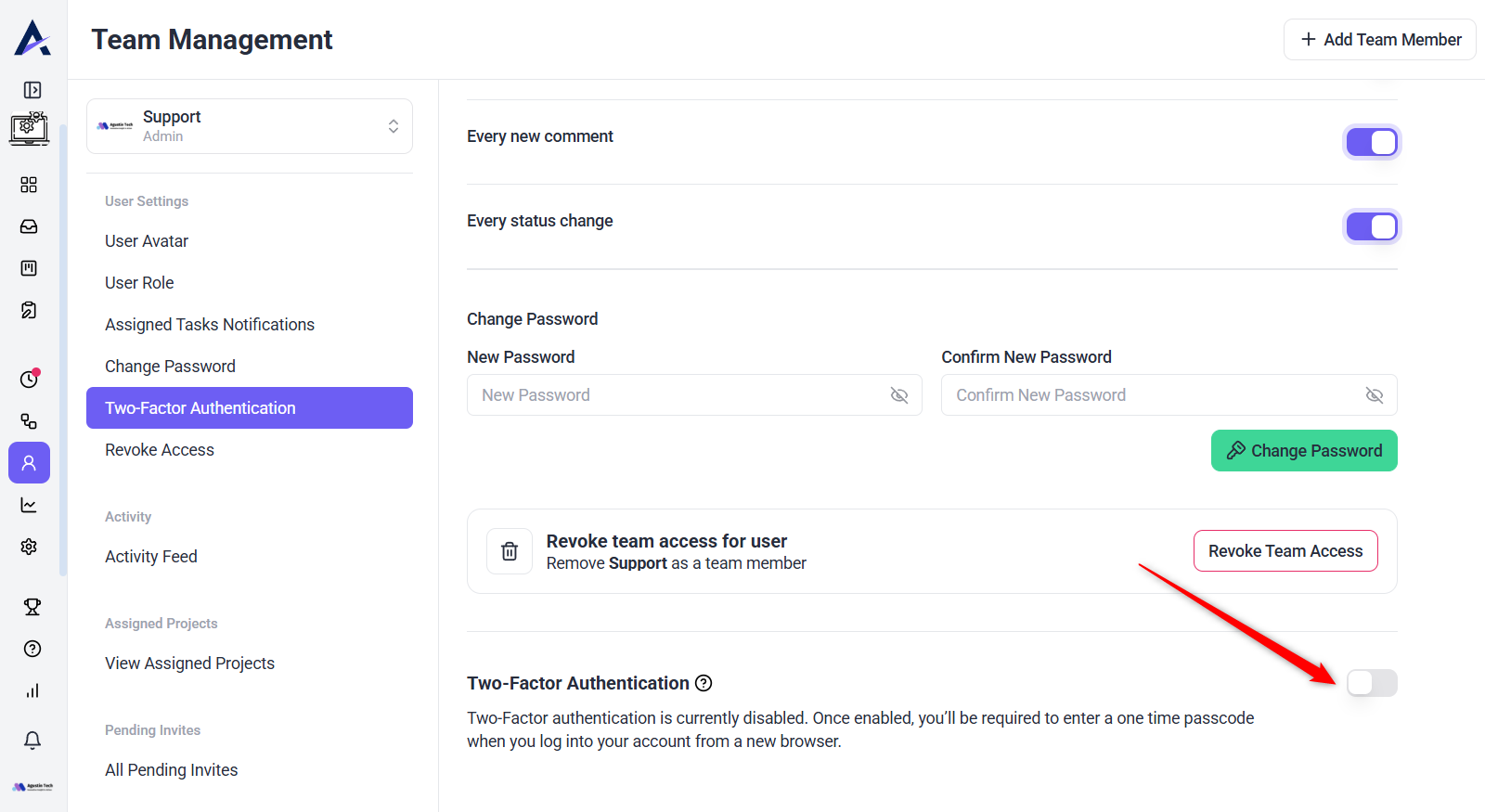Disable the Every new comment toggle
The height and width of the screenshot is (812, 1485).
click(1371, 142)
